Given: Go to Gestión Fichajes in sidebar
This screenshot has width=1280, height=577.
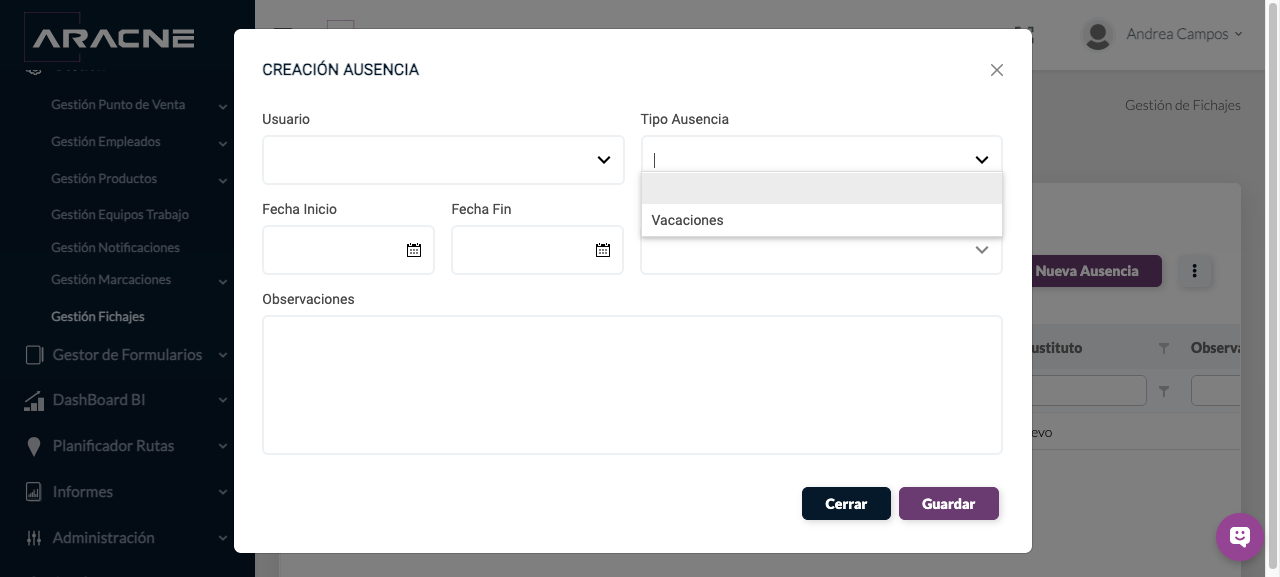Looking at the screenshot, I should 98,316.
